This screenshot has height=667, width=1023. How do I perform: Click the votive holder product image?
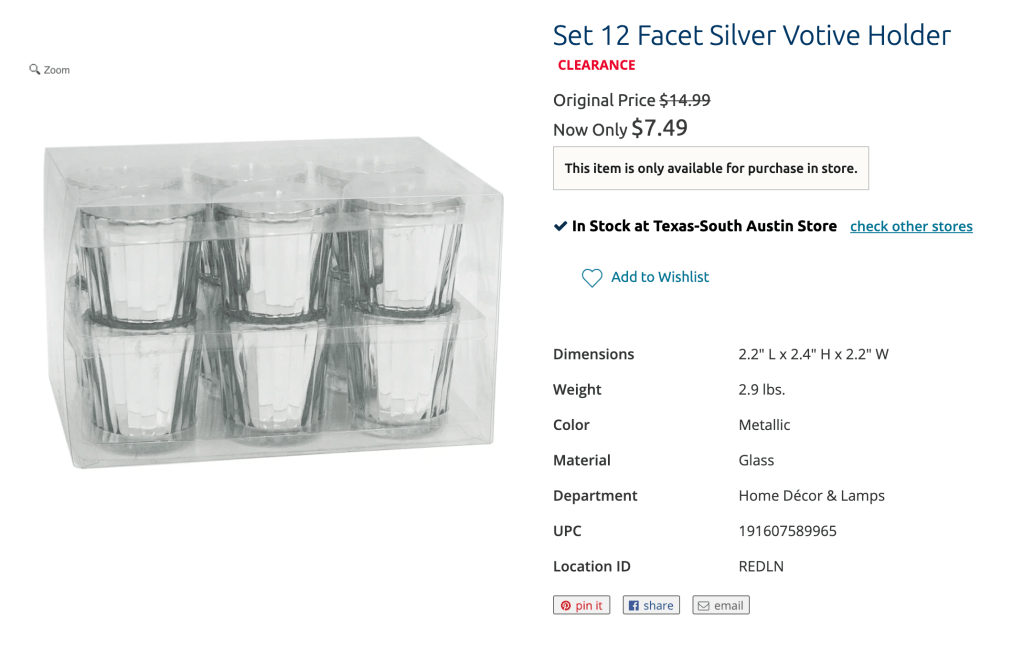click(x=270, y=300)
